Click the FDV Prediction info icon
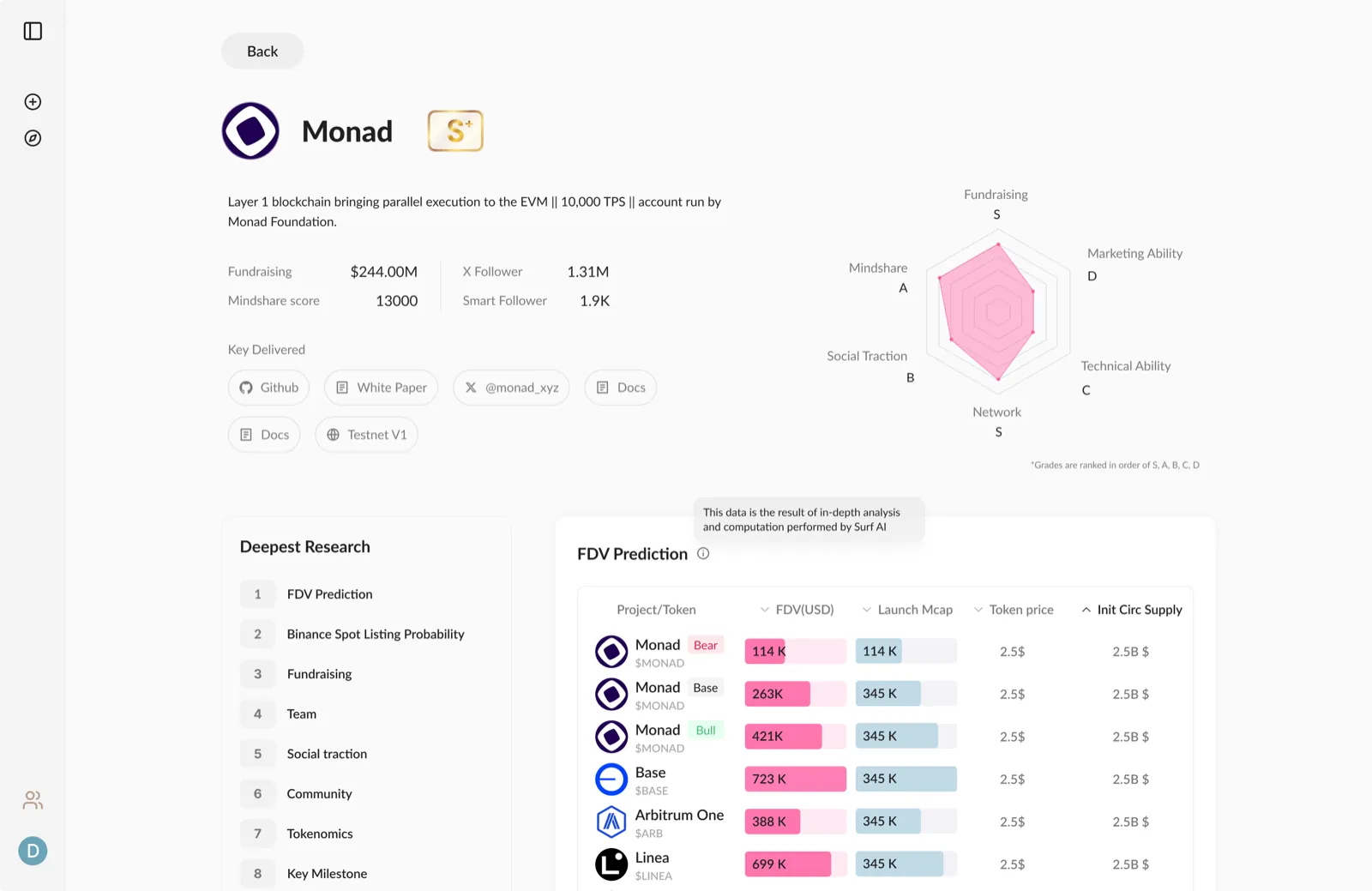Image resolution: width=1372 pixels, height=891 pixels. [x=703, y=554]
